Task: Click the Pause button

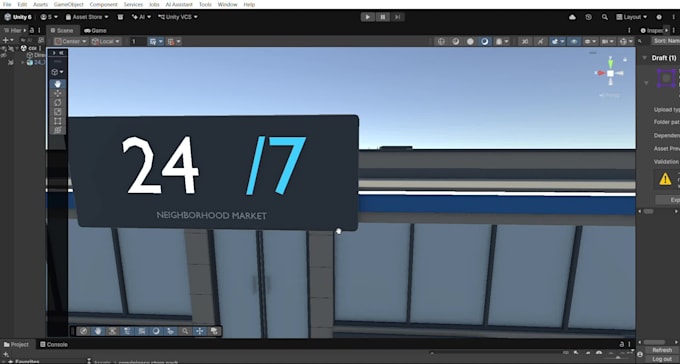Action: [382, 17]
